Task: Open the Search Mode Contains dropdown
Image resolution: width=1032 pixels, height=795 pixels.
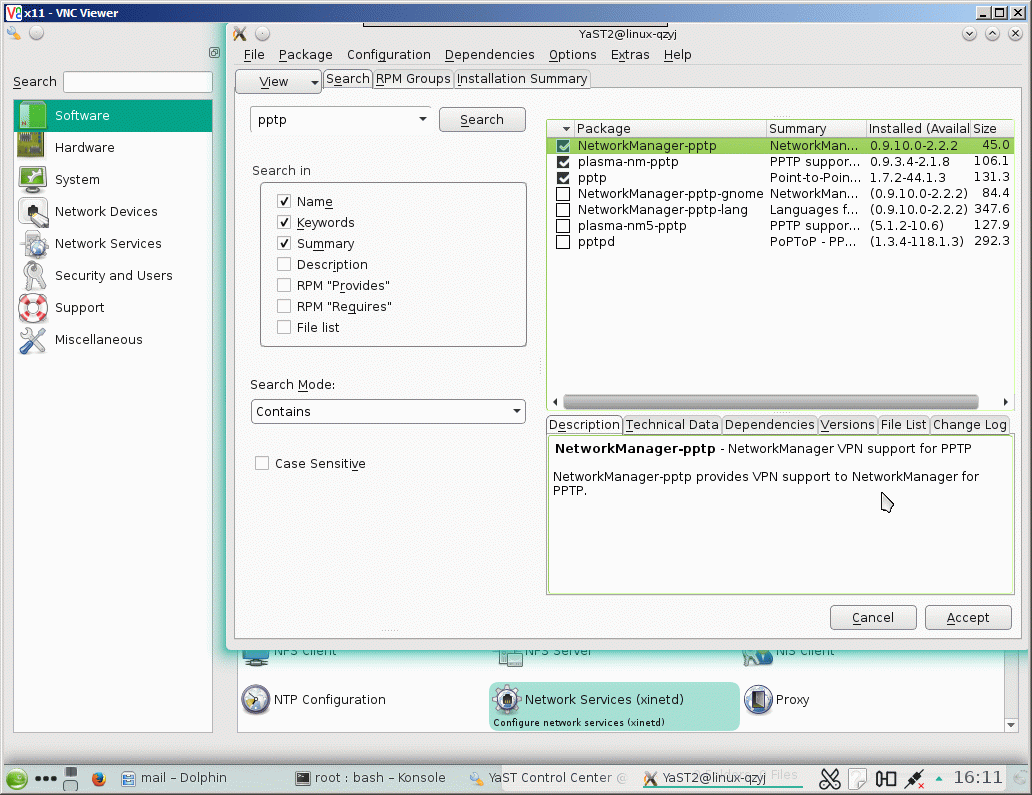Action: point(388,411)
